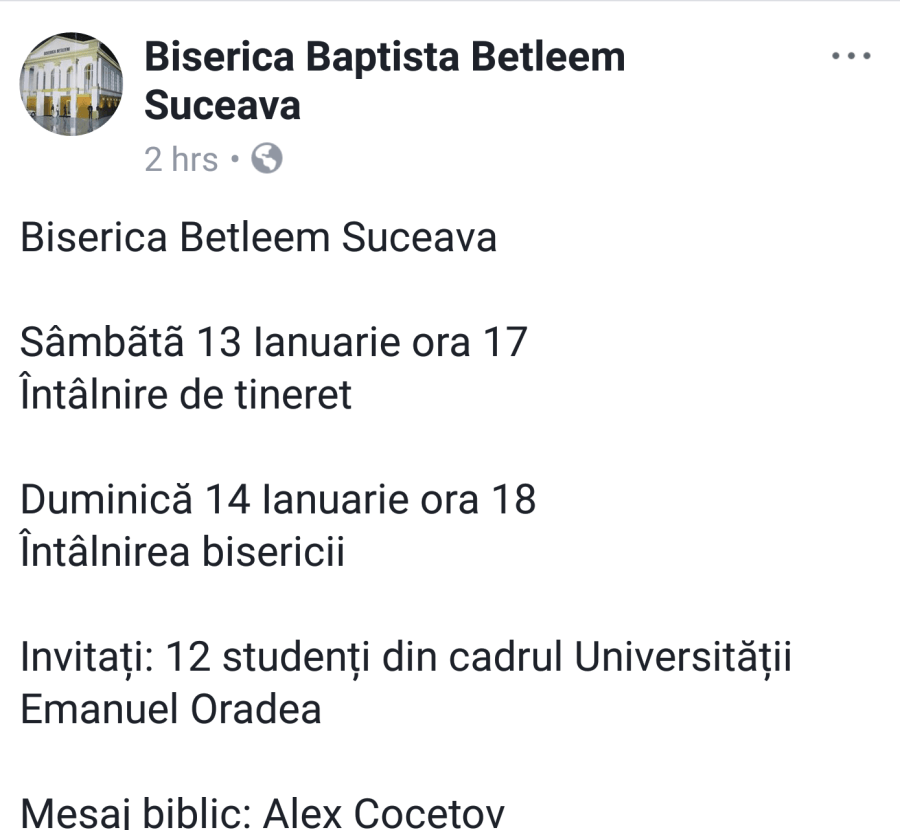Open the post options three-dots menu

tap(852, 56)
